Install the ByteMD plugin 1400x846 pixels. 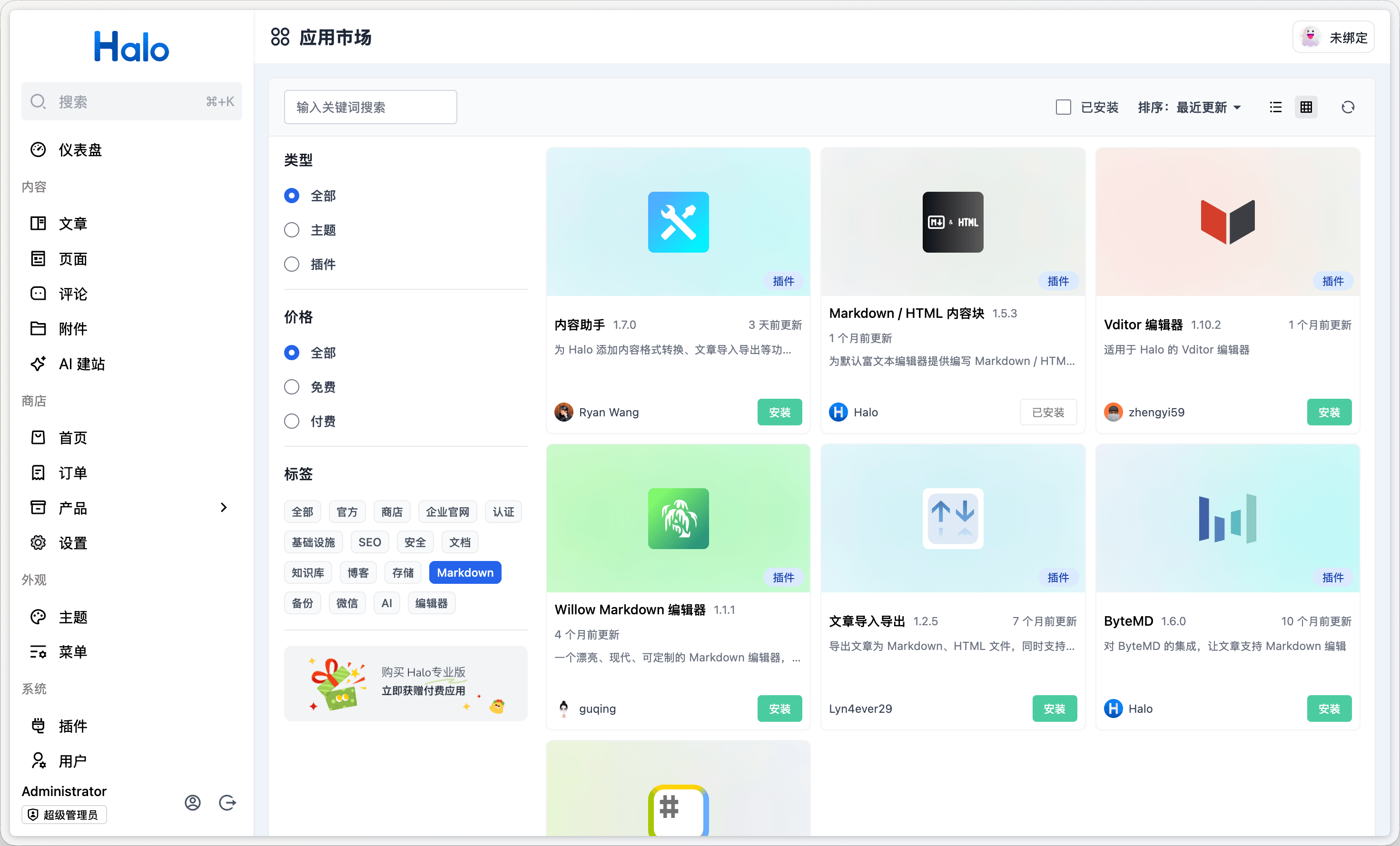[x=1329, y=708]
